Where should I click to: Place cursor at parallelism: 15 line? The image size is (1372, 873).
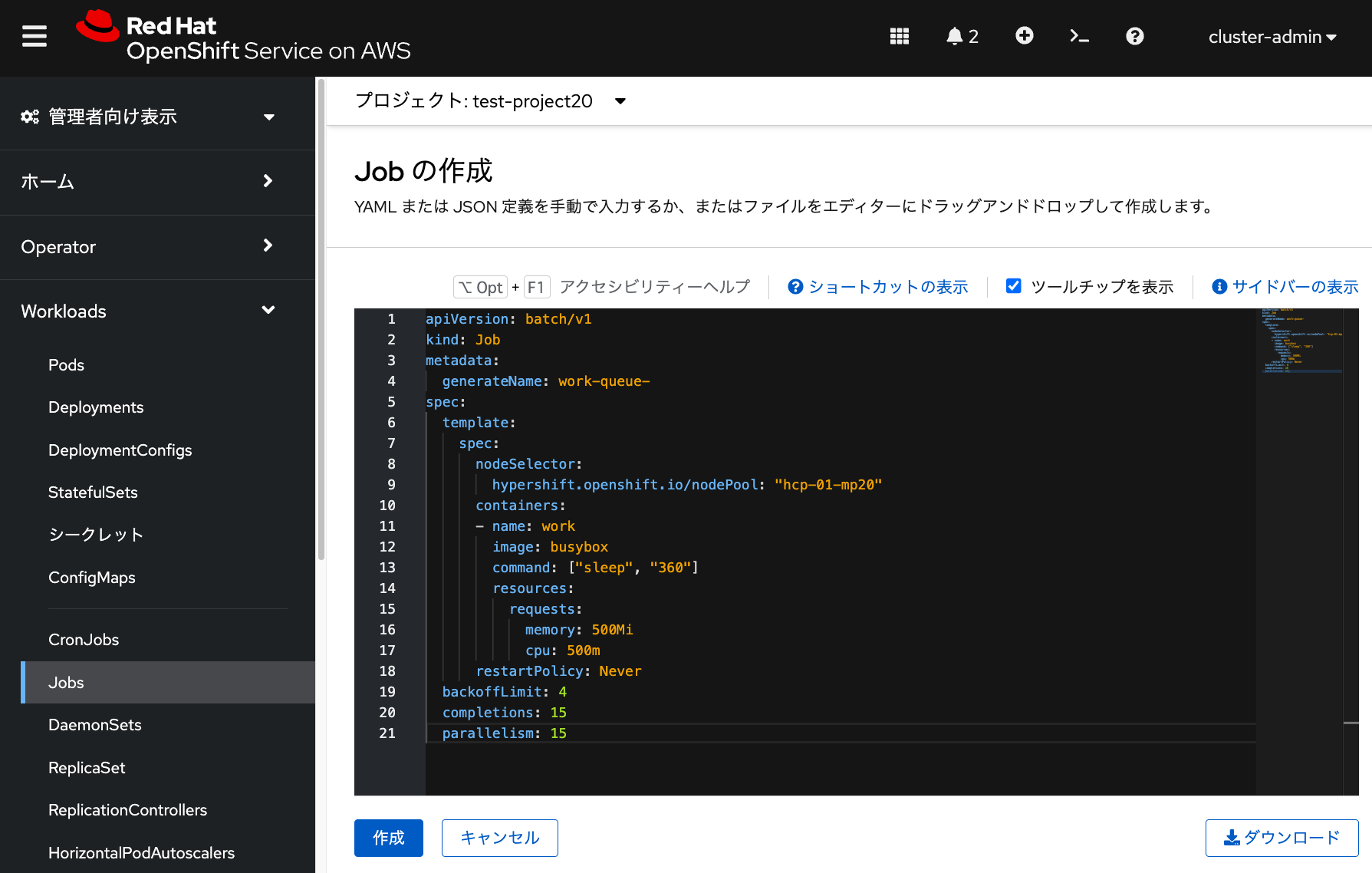(x=505, y=733)
